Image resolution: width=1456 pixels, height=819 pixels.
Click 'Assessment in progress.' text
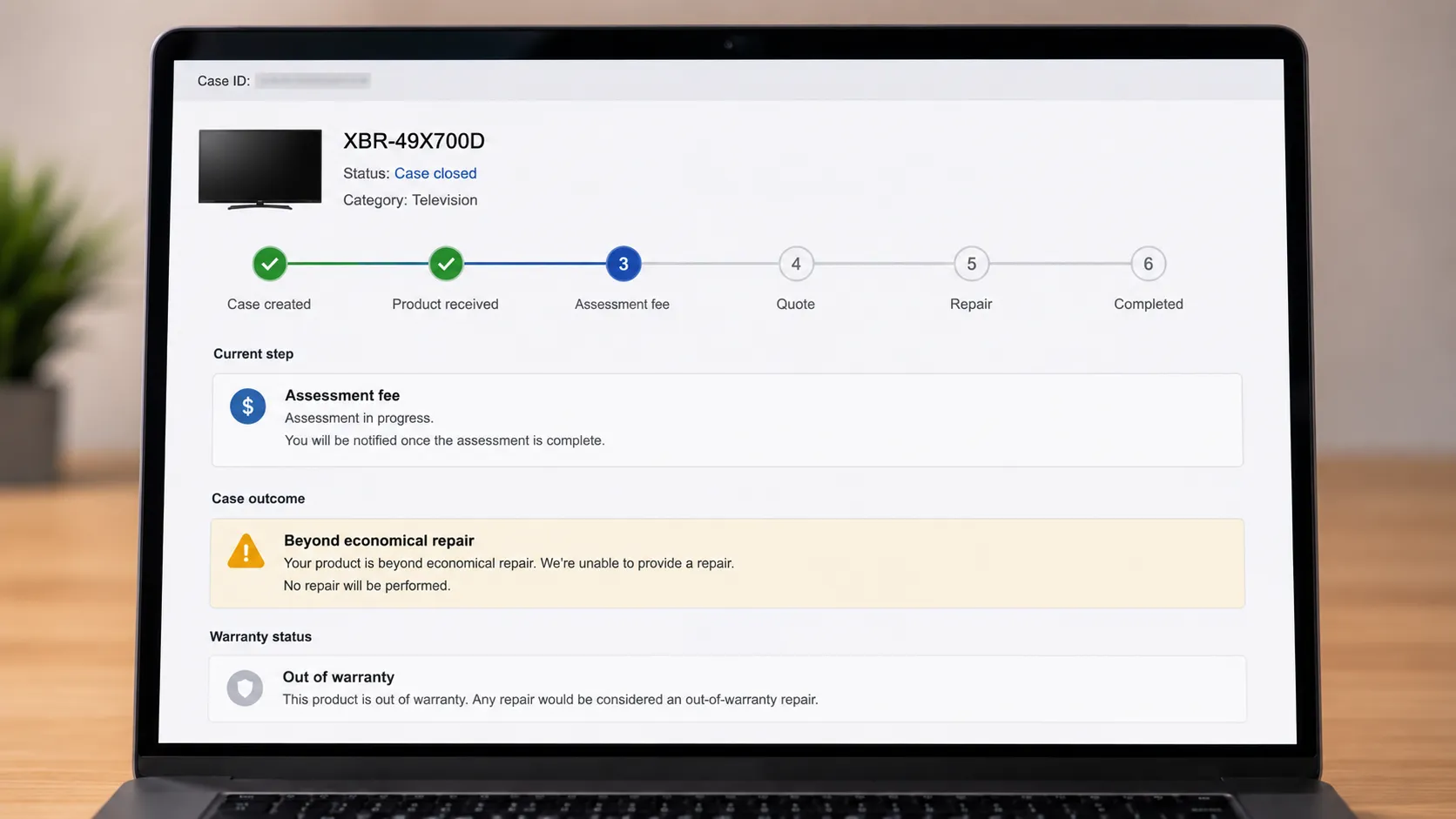click(x=359, y=418)
